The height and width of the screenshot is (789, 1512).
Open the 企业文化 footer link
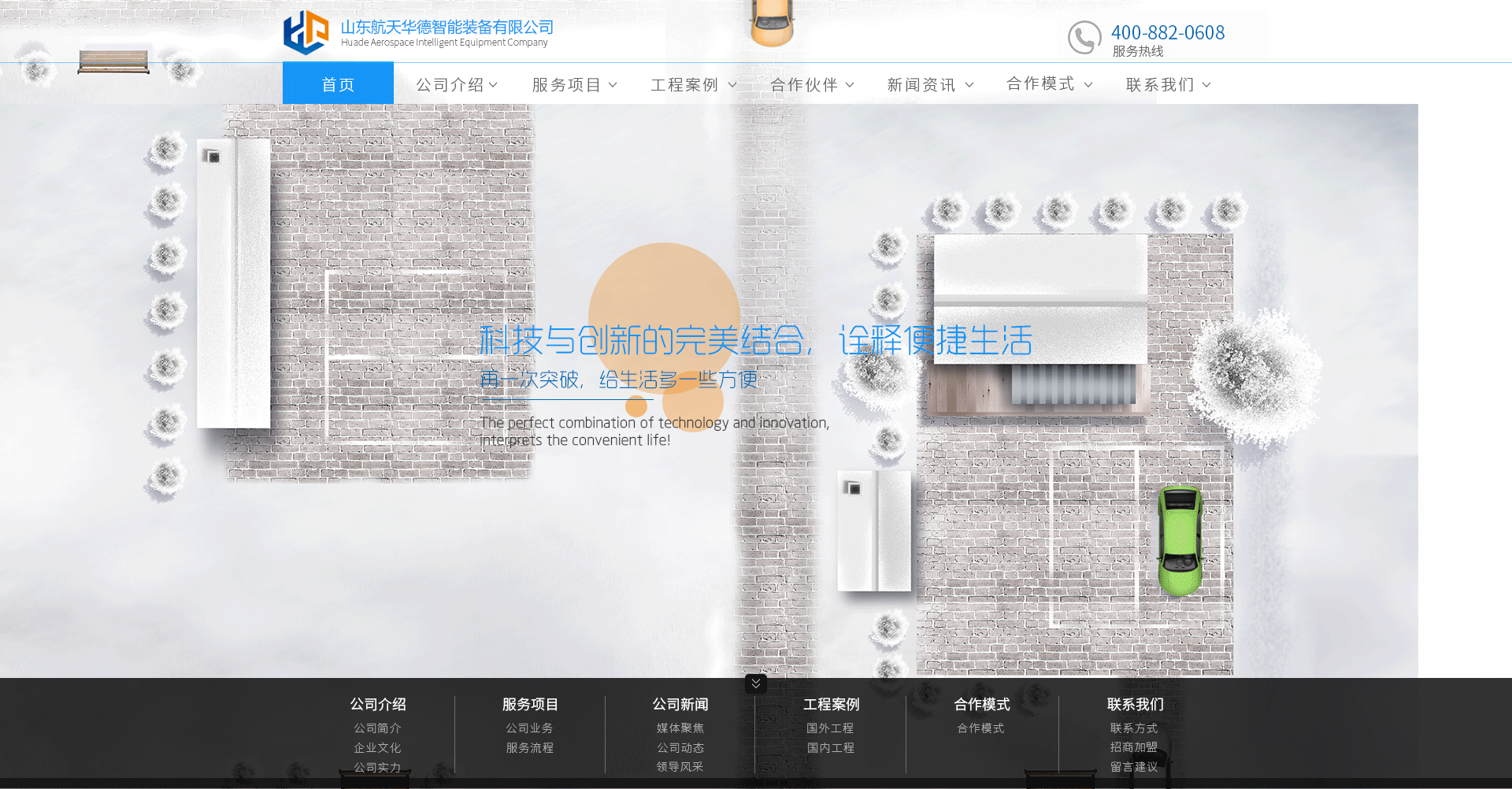click(x=377, y=747)
